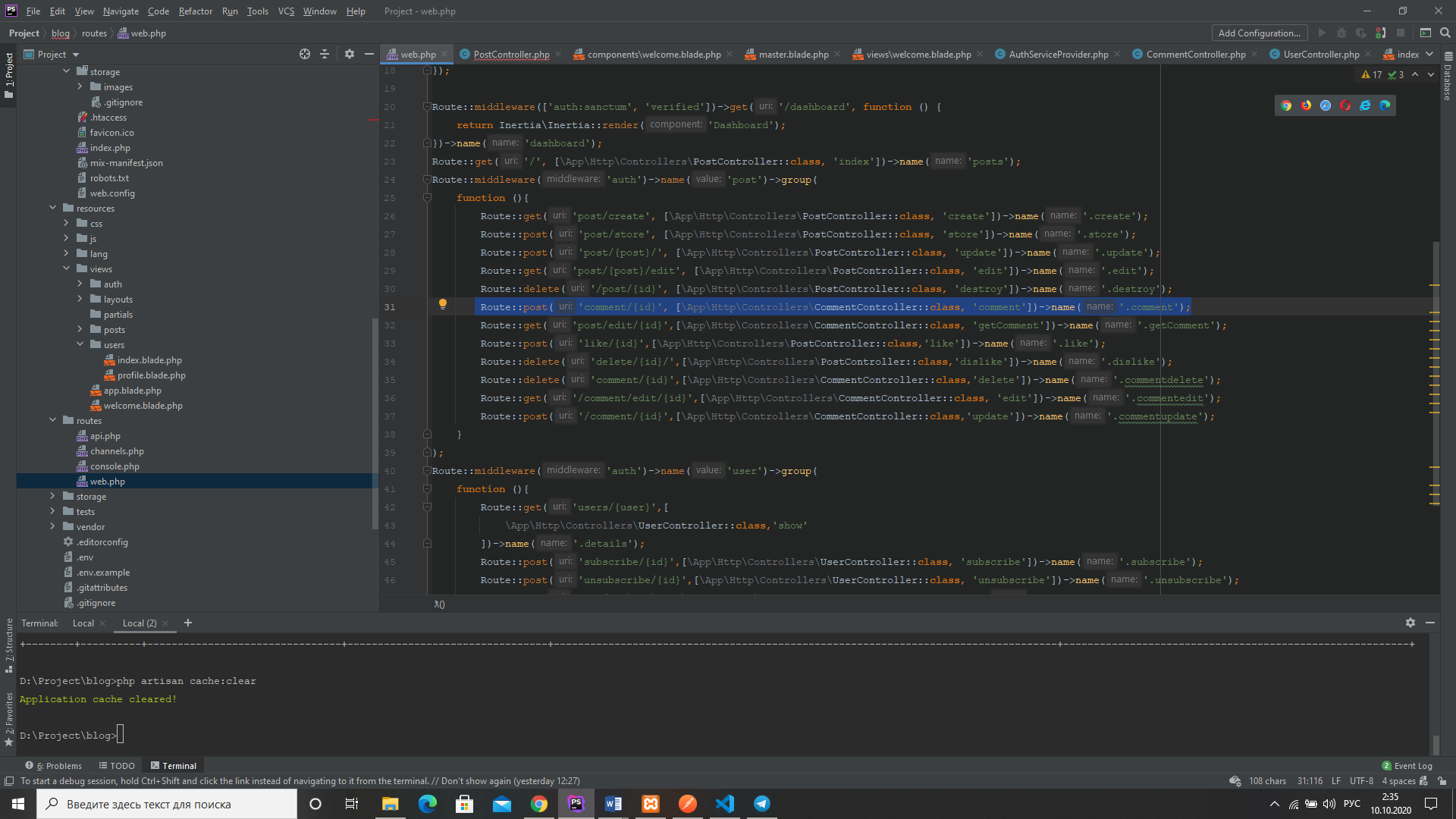Go to next highlighted error arrow
The width and height of the screenshot is (1456, 819).
coord(1431,74)
